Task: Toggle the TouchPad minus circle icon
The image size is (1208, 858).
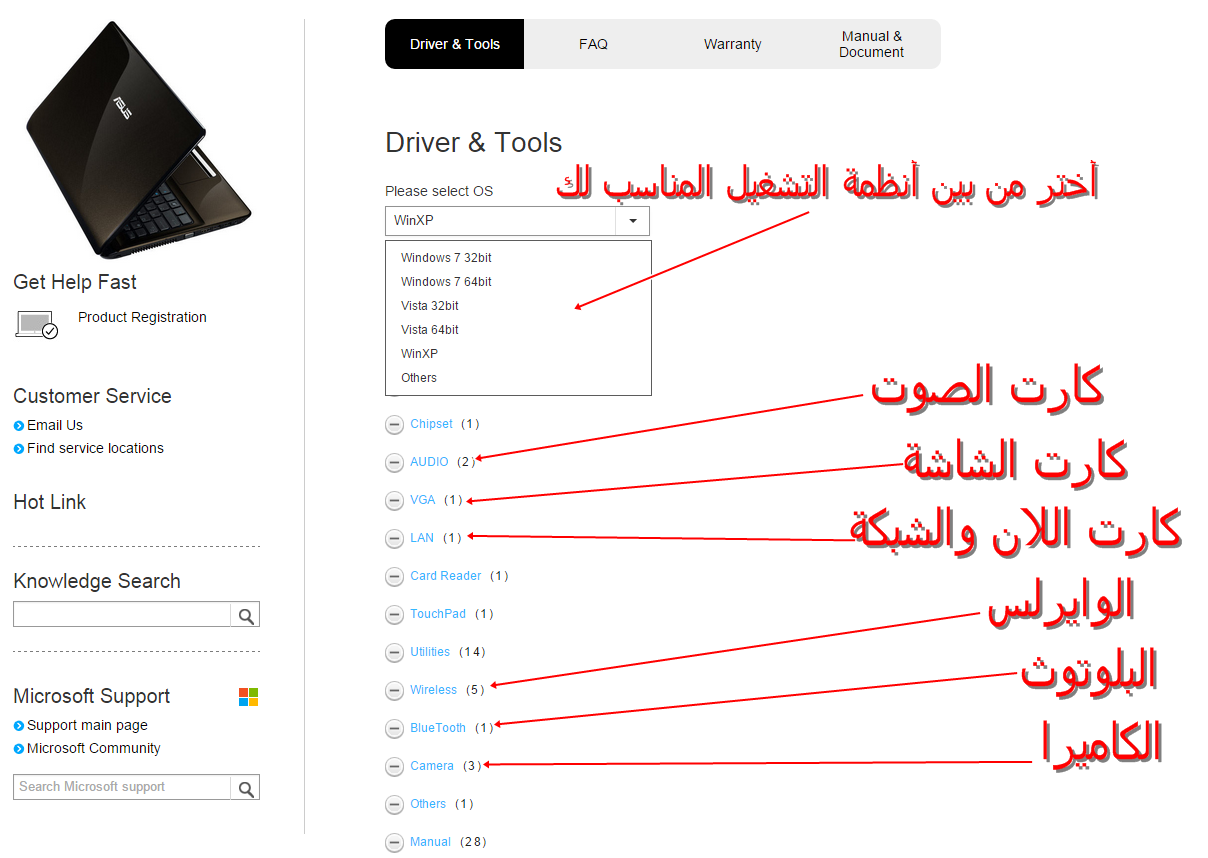Action: pos(394,614)
